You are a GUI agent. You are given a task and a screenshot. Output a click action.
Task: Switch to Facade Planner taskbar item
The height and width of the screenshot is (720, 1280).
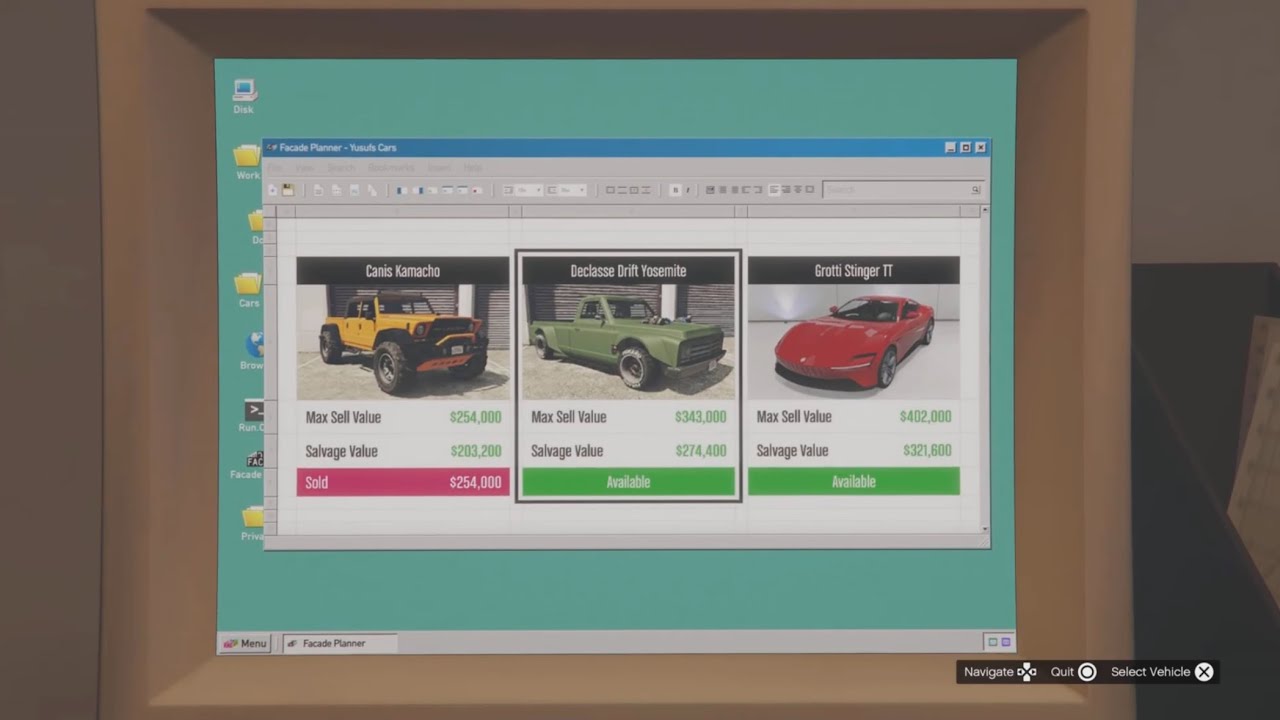click(340, 643)
